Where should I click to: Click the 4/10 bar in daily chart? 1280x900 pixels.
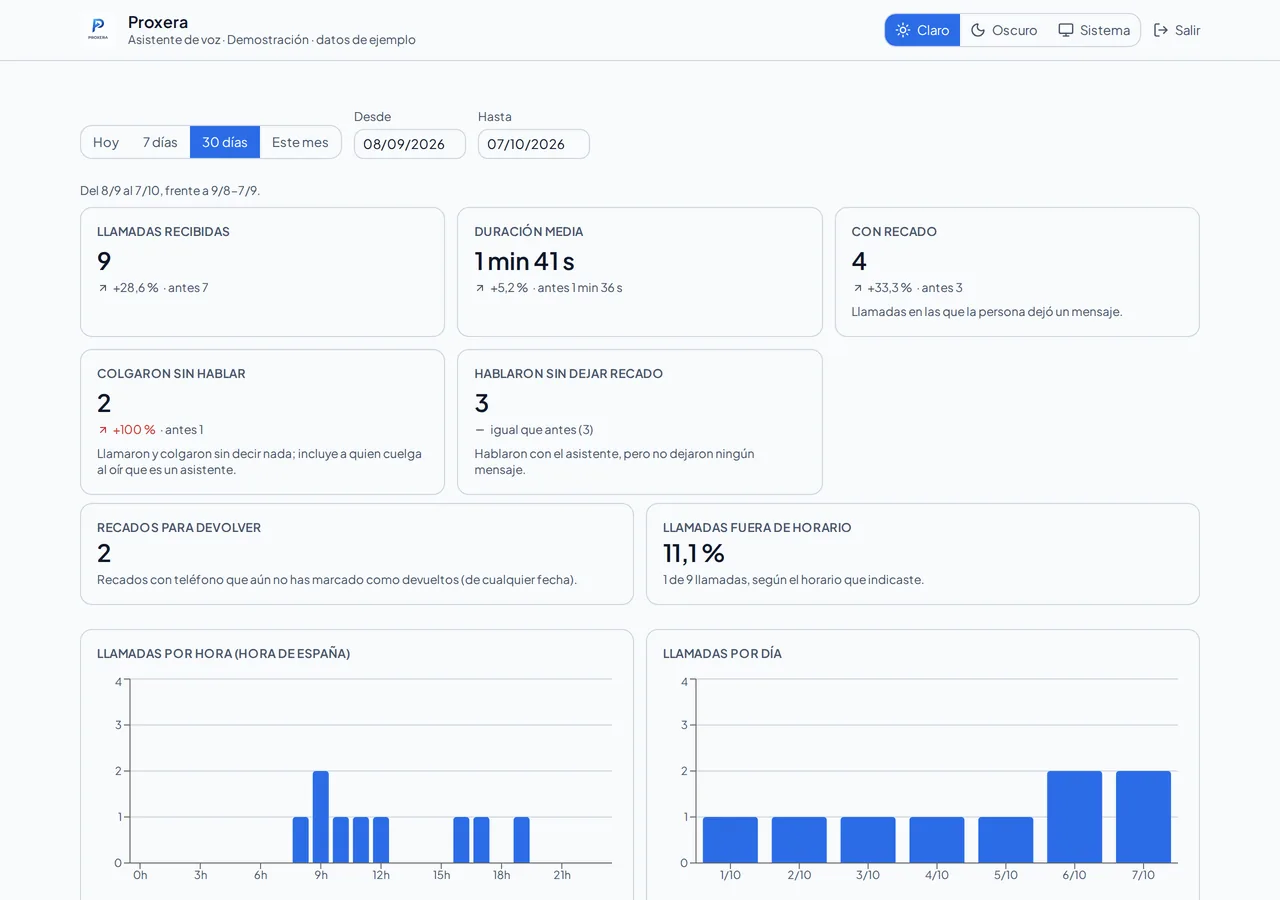[937, 840]
